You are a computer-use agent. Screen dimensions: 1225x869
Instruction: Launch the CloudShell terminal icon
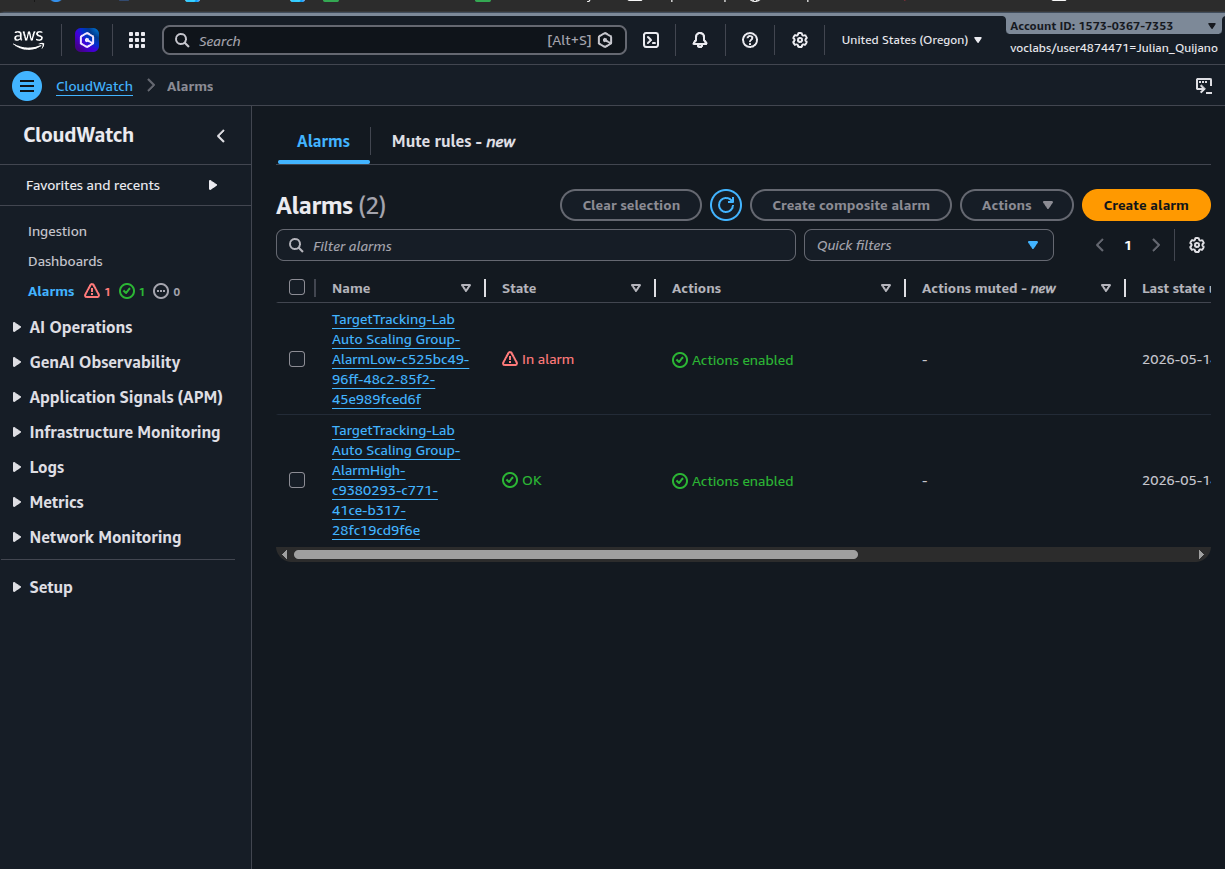tap(651, 40)
